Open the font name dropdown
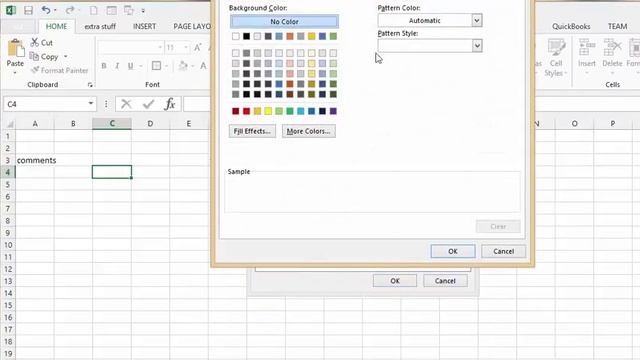The width and height of the screenshot is (640, 360). point(160,47)
